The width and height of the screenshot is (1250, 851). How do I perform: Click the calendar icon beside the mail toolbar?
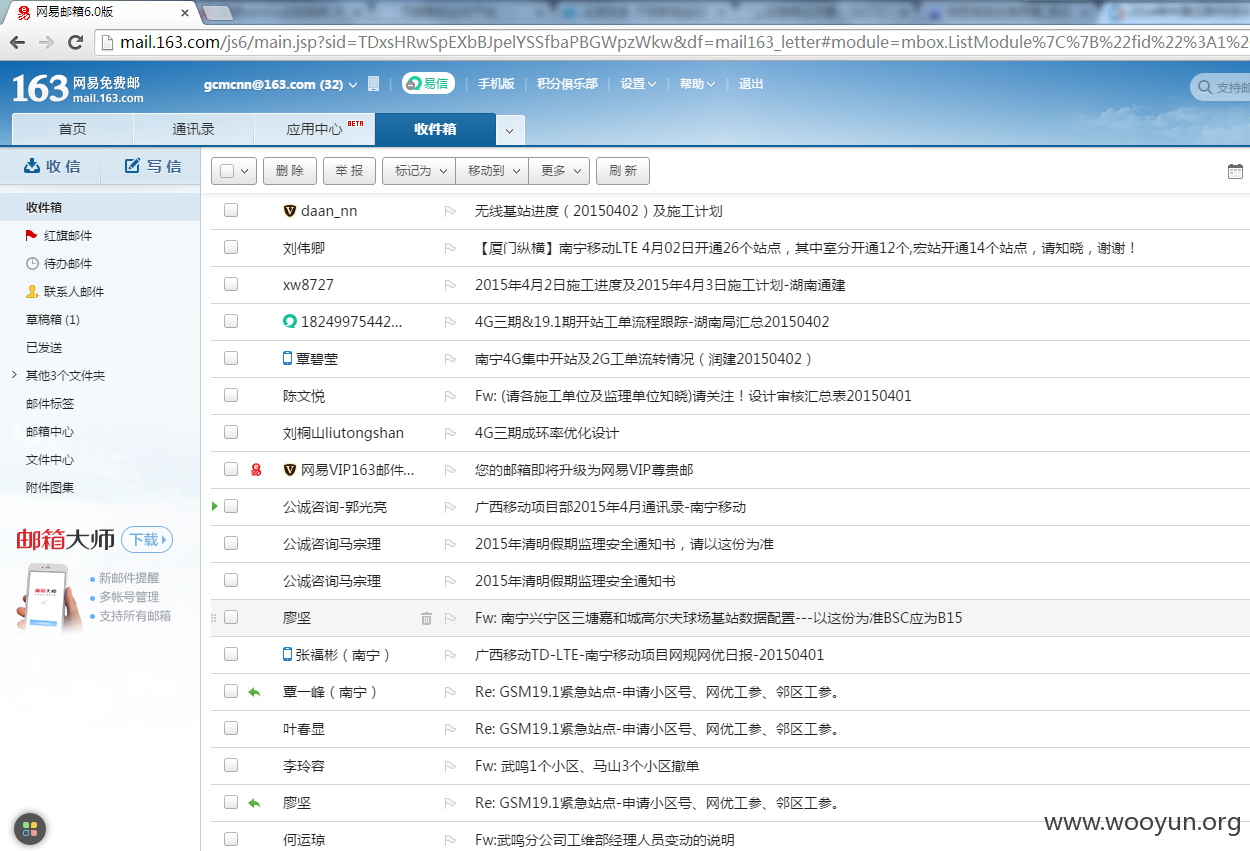click(x=1235, y=171)
